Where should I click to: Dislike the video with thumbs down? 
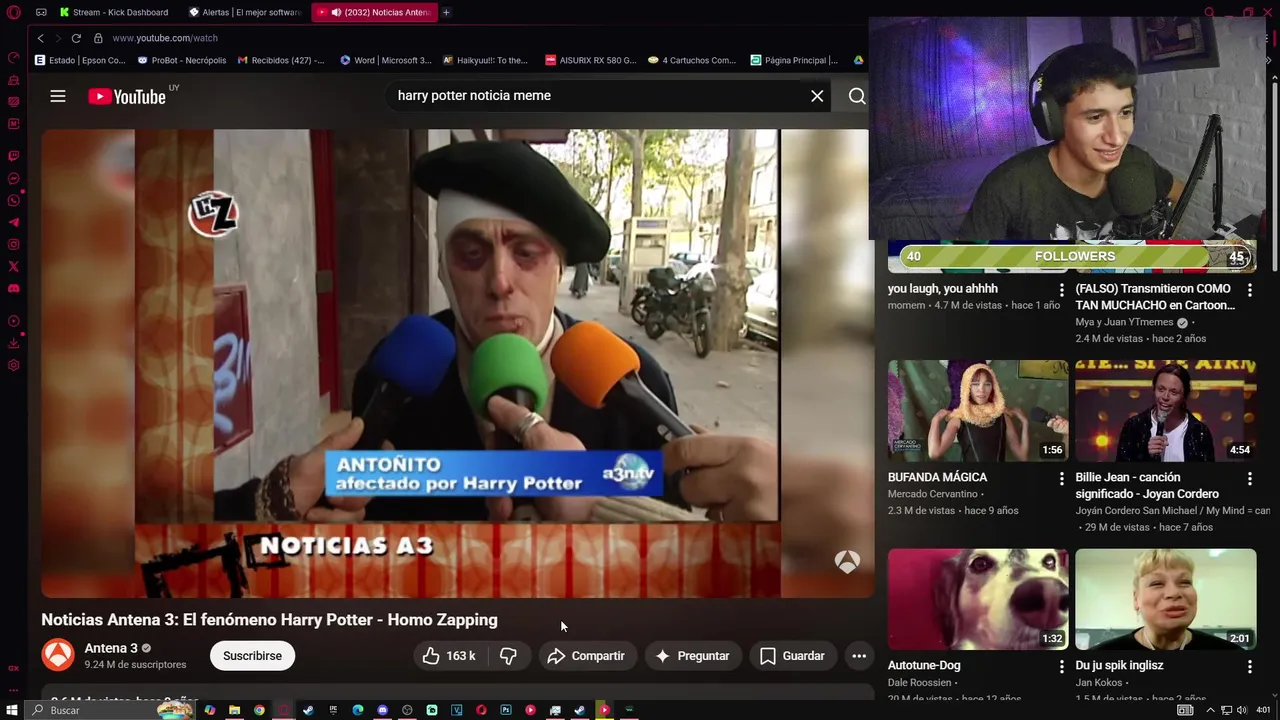tap(508, 656)
